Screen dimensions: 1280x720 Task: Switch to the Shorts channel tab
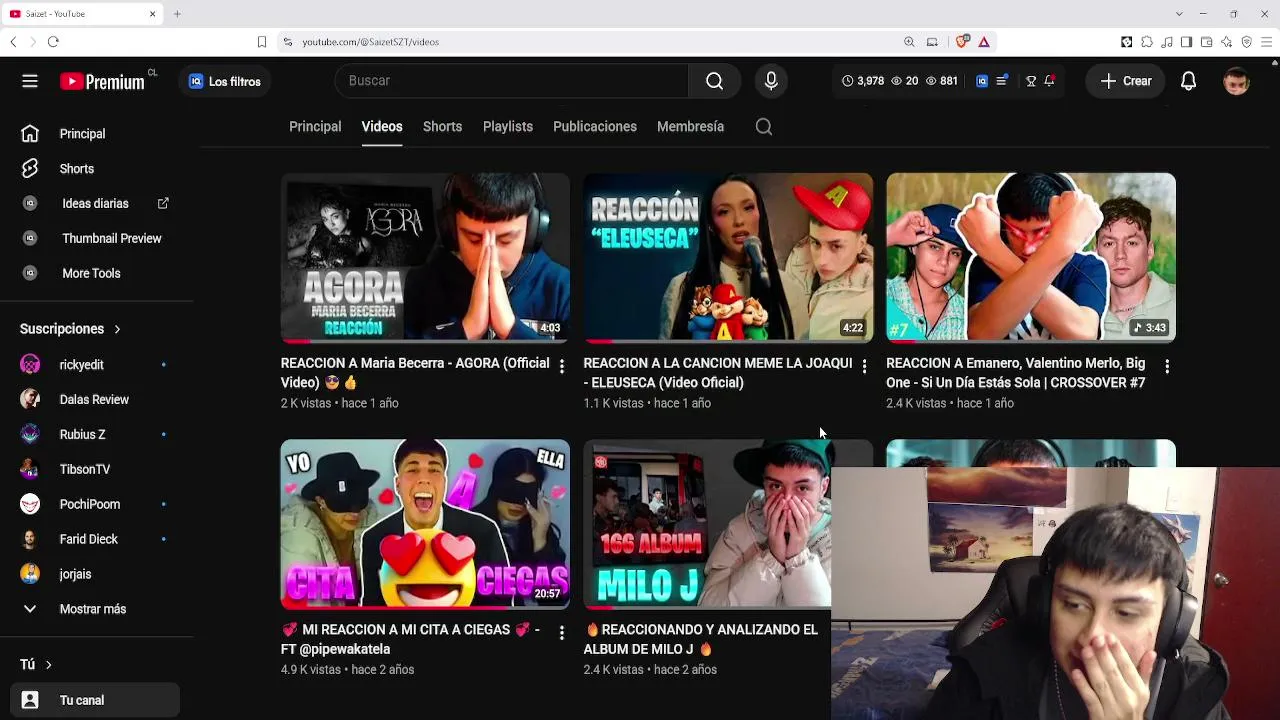tap(442, 127)
